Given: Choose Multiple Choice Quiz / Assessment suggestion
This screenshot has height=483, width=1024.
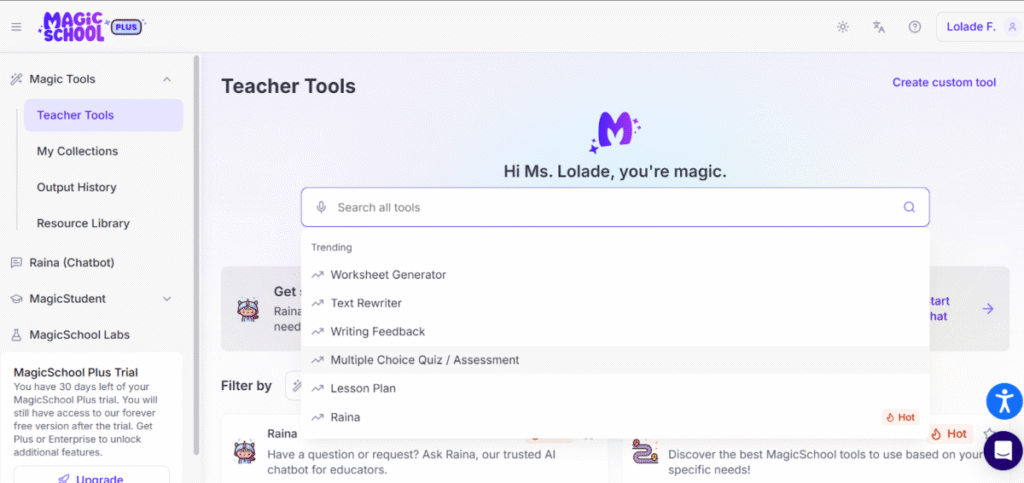Looking at the screenshot, I should tap(424, 360).
